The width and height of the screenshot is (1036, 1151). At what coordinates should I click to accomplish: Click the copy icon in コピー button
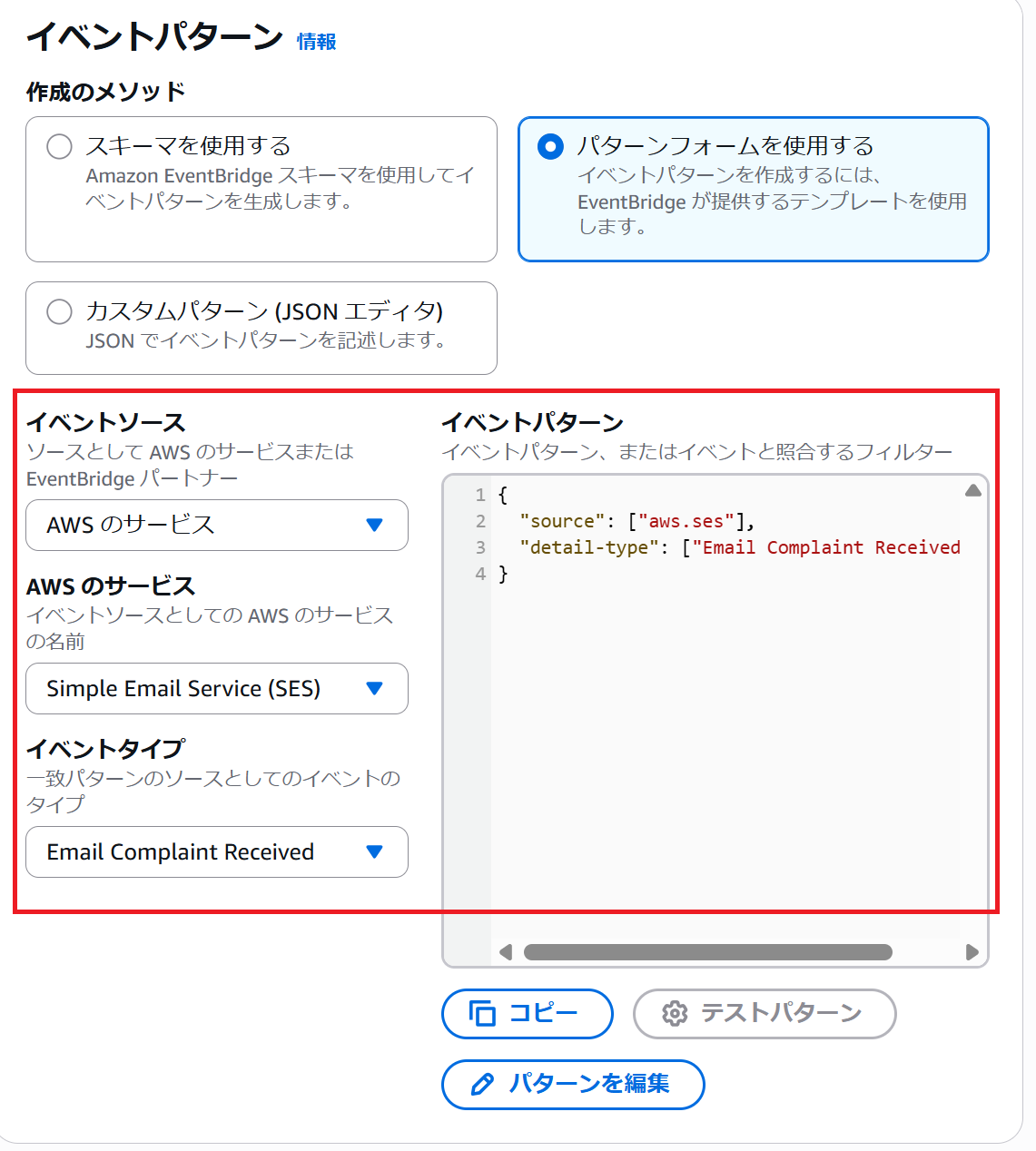pos(482,1013)
